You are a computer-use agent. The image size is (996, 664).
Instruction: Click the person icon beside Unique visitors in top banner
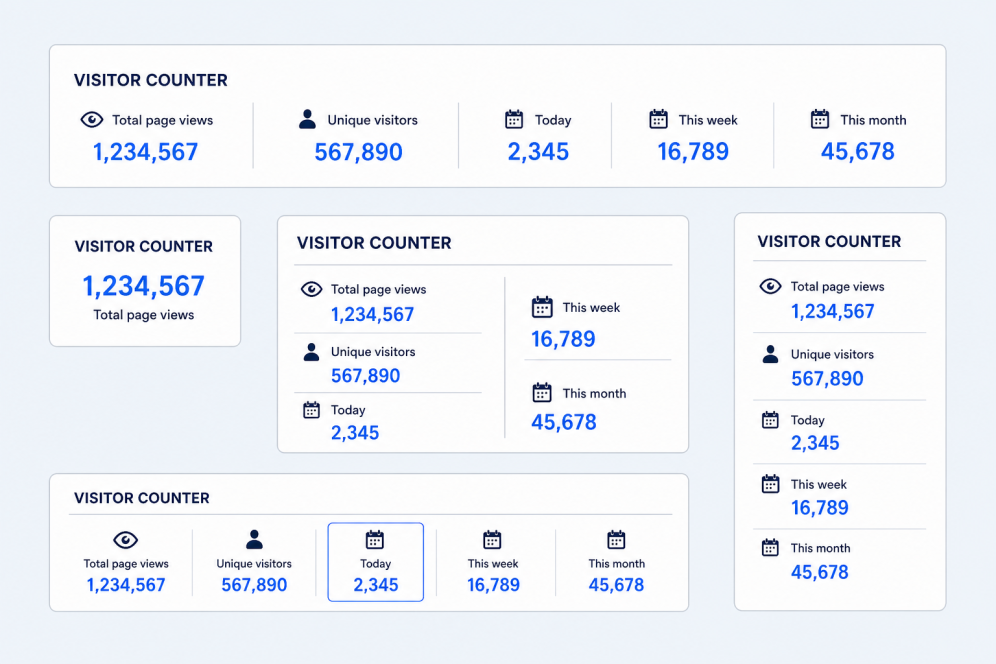click(x=307, y=119)
